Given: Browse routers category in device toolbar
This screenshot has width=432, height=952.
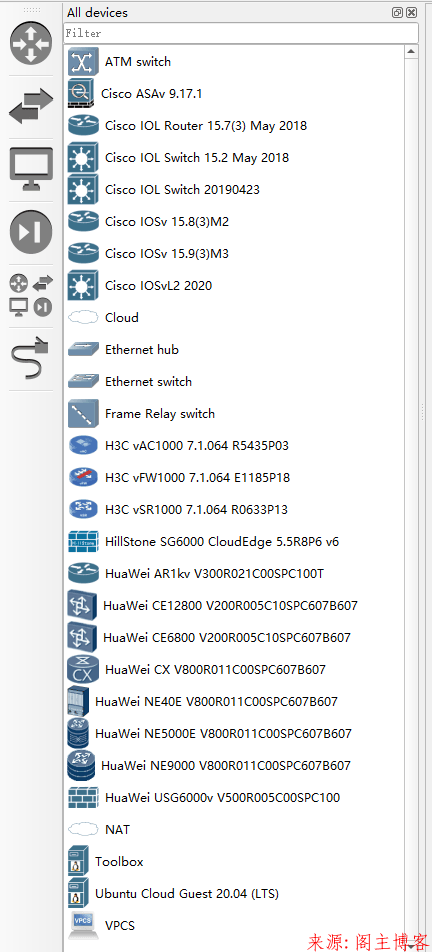Looking at the screenshot, I should [31, 44].
